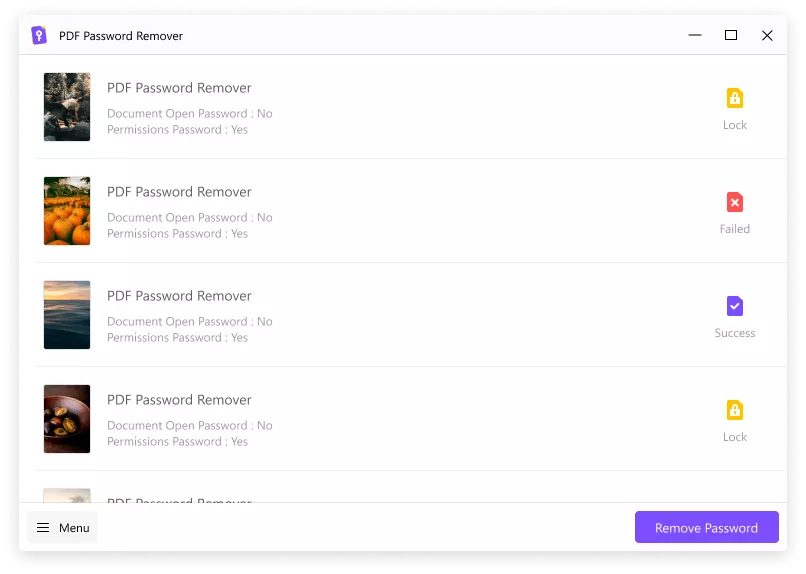Select the ocean sunset PDF thumbnail

coord(67,315)
